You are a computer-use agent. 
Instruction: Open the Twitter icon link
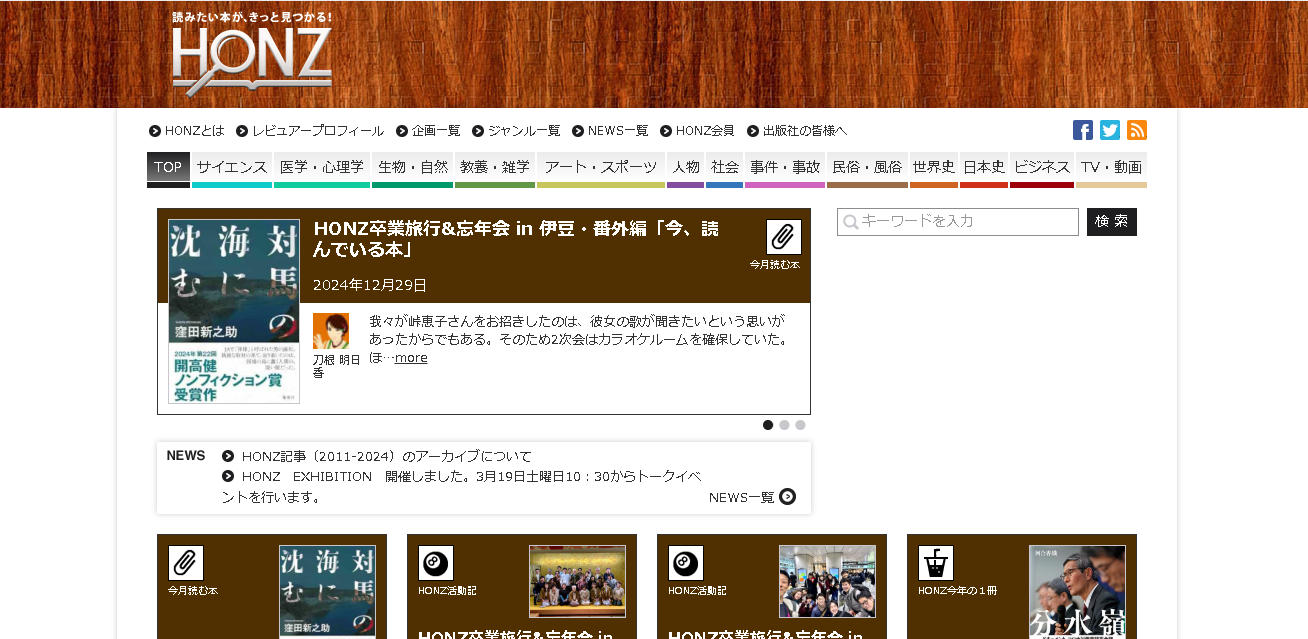(x=1109, y=130)
